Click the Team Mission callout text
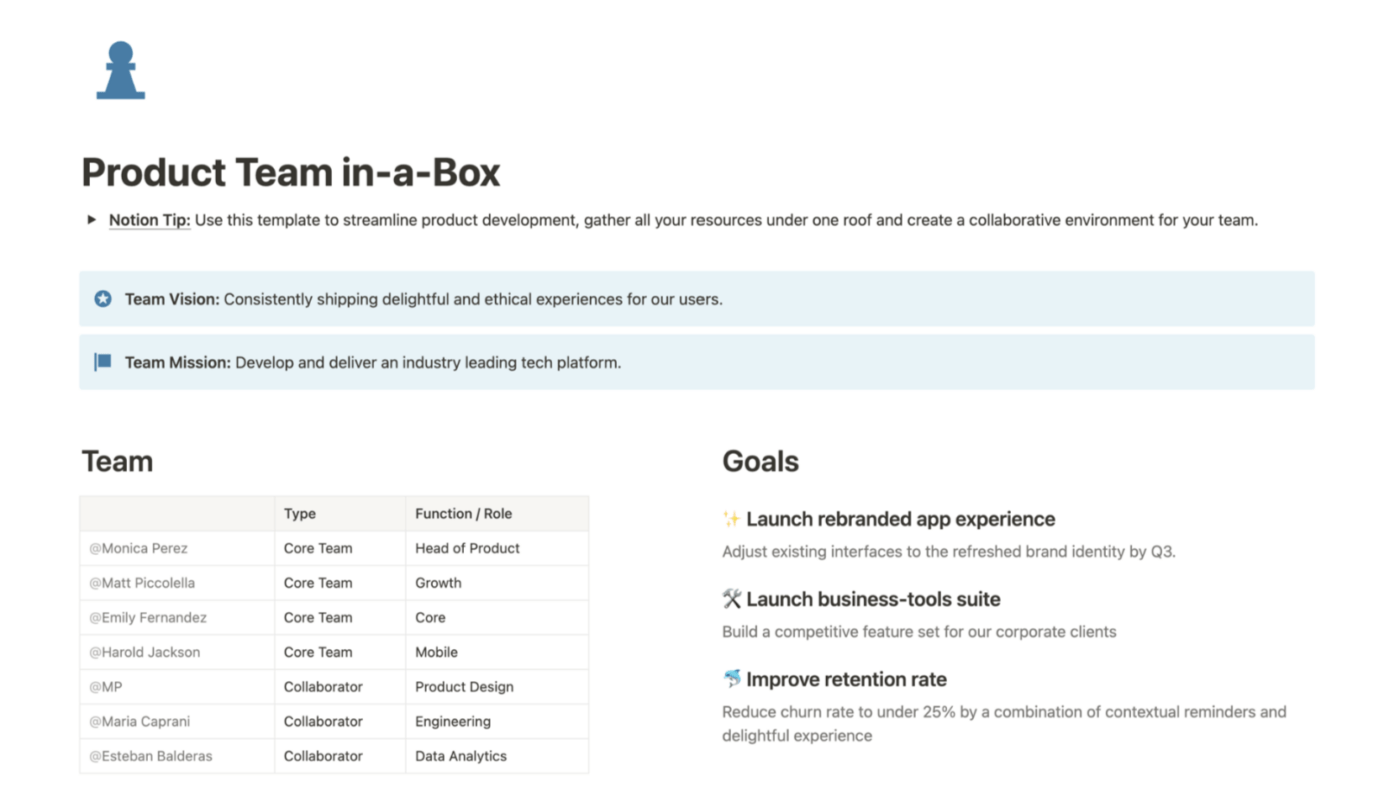The image size is (1400, 787). point(373,362)
